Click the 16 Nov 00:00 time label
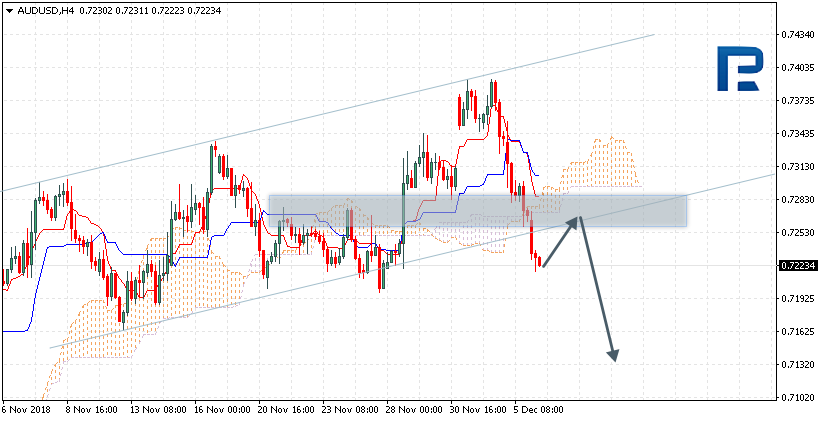819x421 pixels. coord(221,411)
